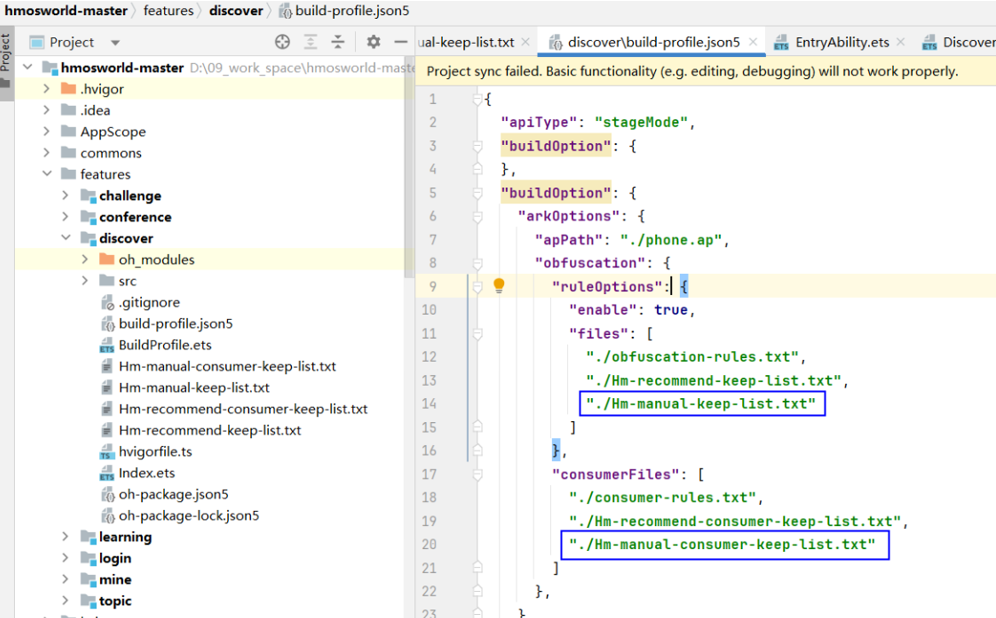
Task: Click the yellow lightbulb quick-fix icon
Action: pos(498,286)
